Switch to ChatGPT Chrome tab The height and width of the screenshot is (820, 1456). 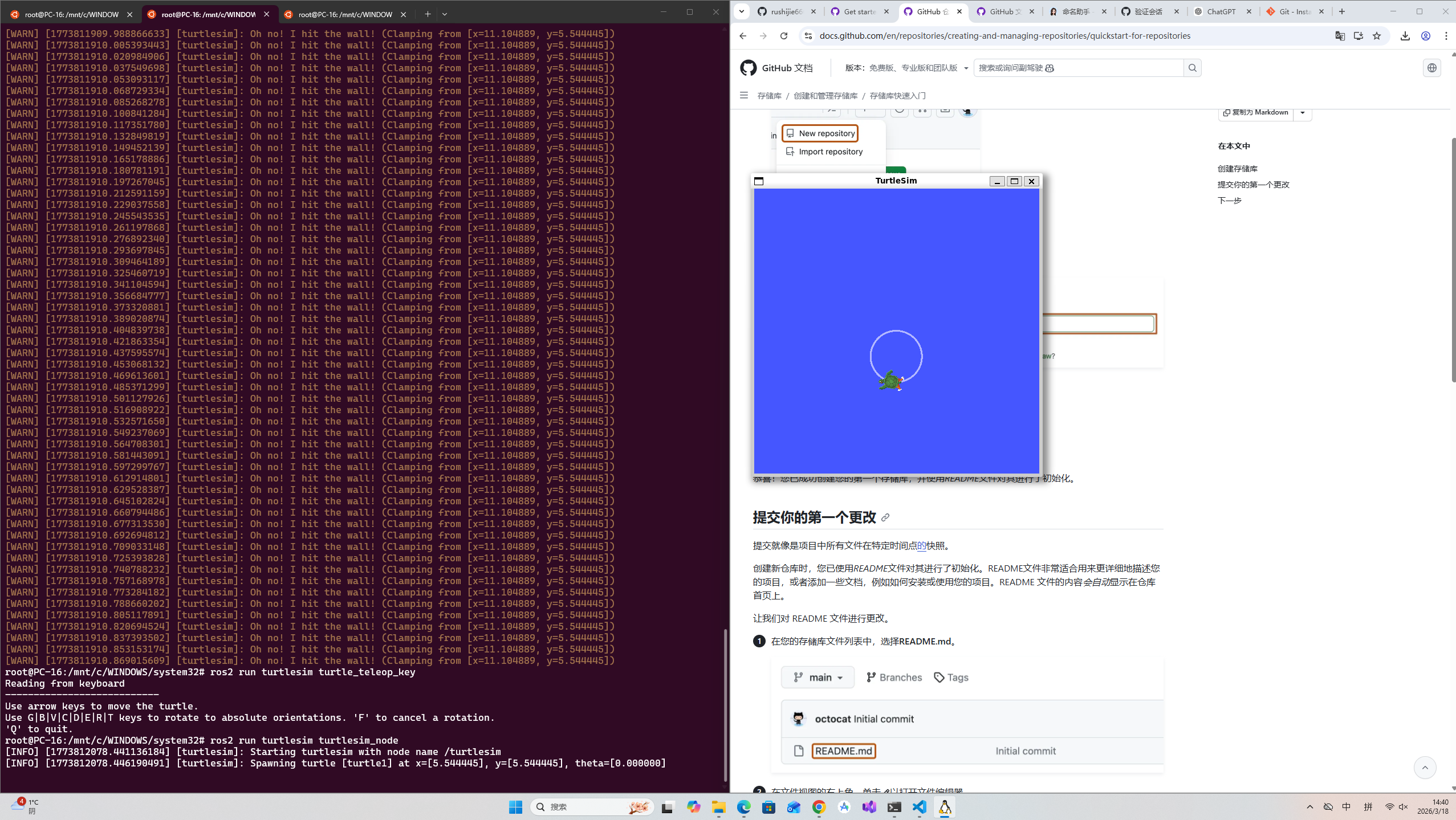tap(1222, 11)
